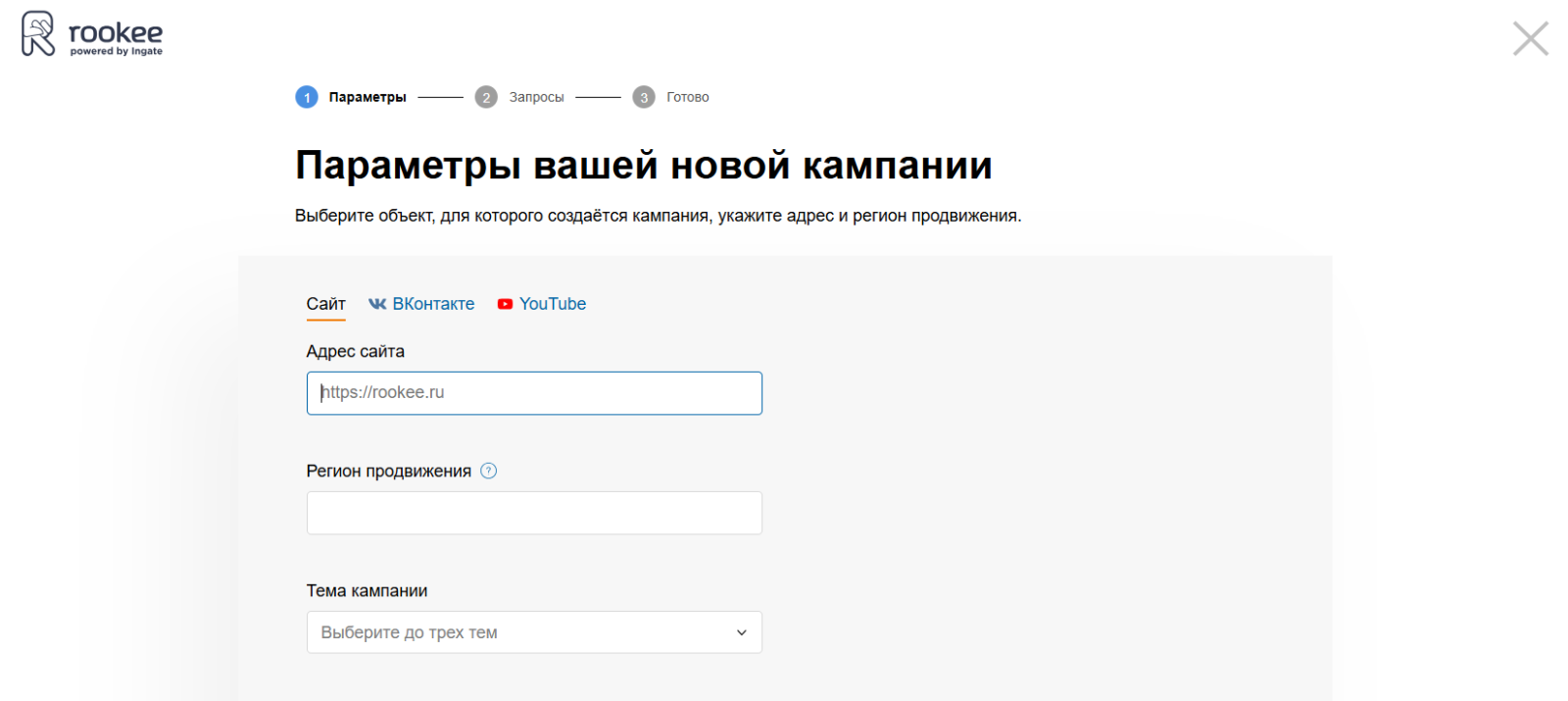This screenshot has height=701, width=1568.
Task: Click the 'Регион продвижения' input field
Action: click(x=534, y=513)
